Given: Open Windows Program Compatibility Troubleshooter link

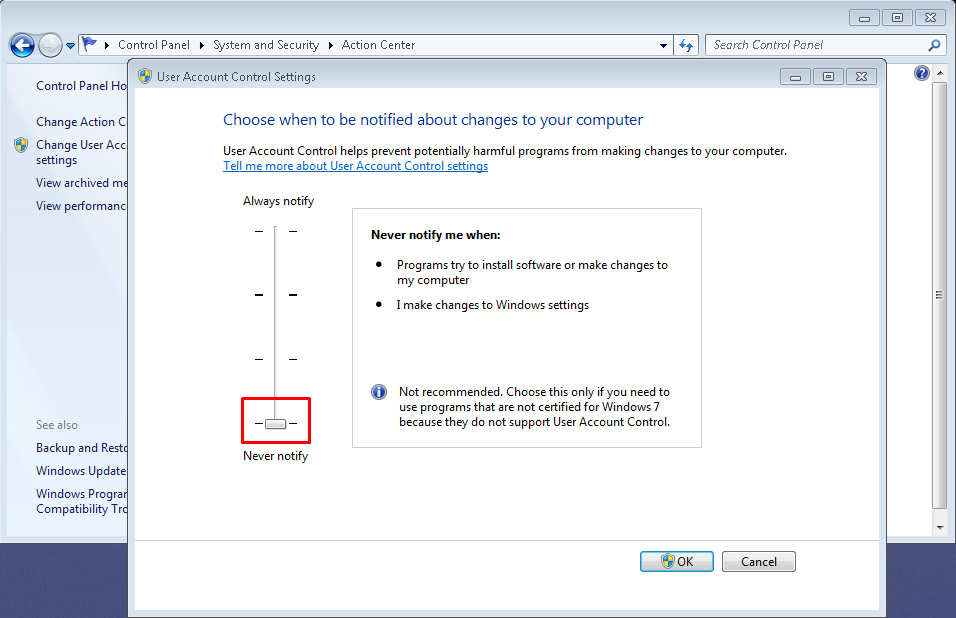Looking at the screenshot, I should [82, 501].
